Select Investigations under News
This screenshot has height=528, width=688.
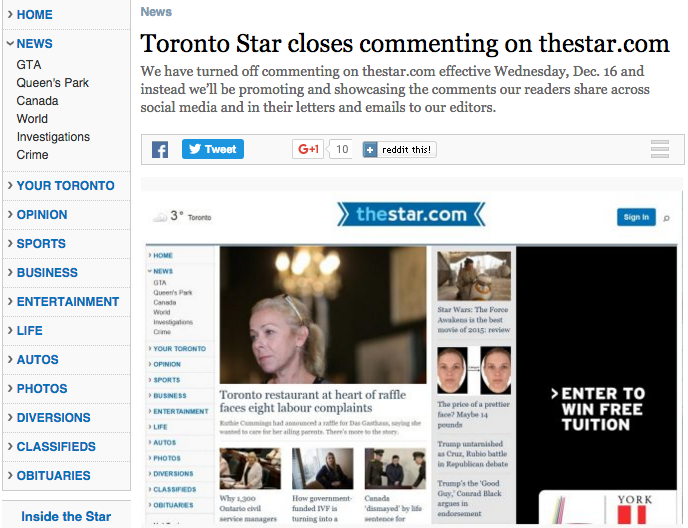[x=53, y=137]
